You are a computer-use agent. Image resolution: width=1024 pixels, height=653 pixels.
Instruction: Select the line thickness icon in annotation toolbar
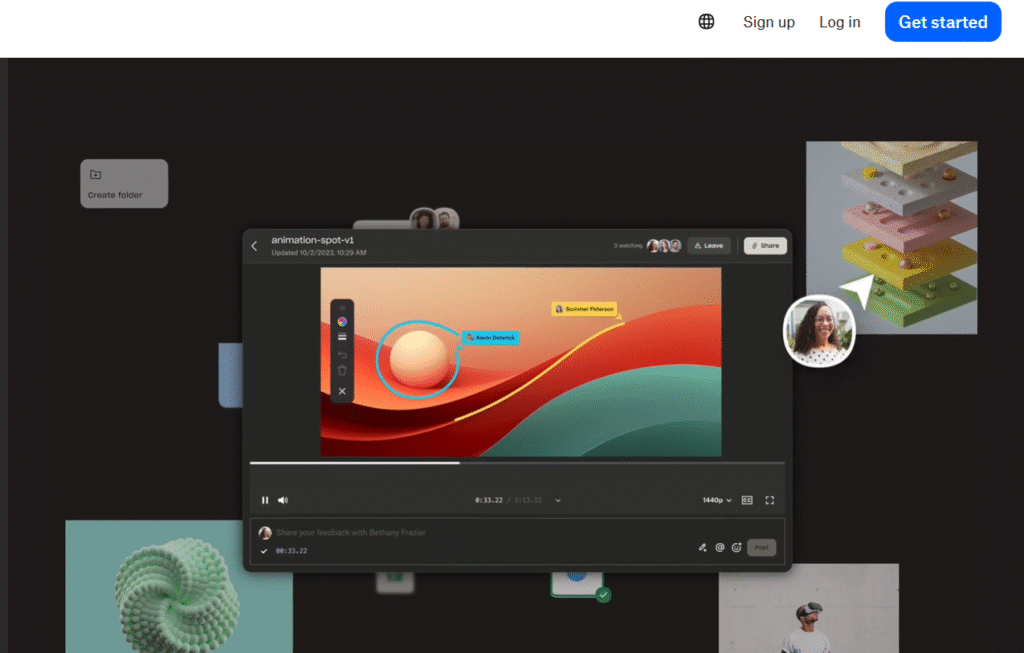[x=342, y=338]
